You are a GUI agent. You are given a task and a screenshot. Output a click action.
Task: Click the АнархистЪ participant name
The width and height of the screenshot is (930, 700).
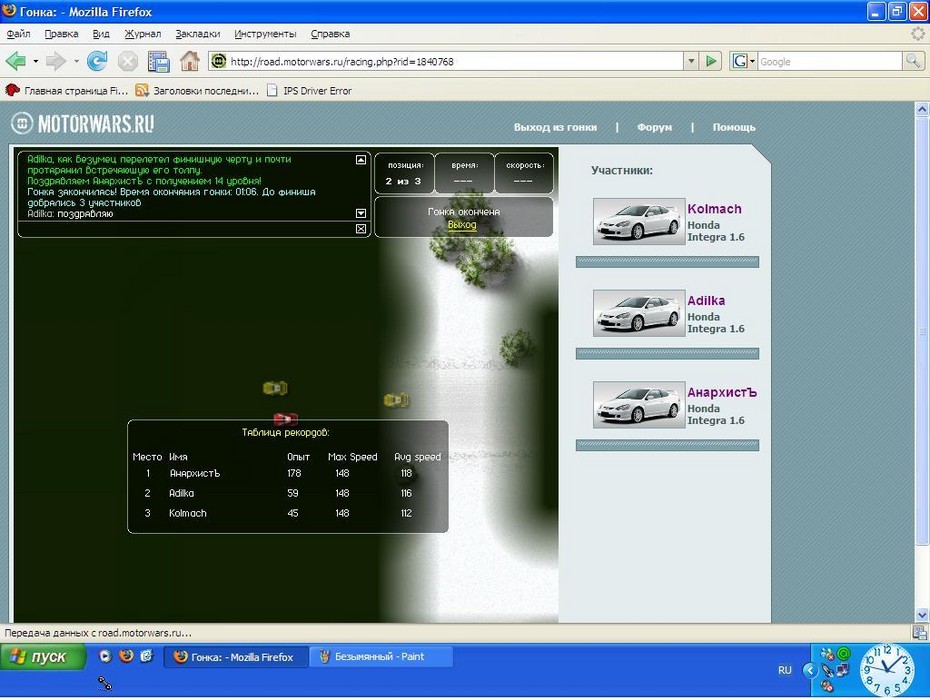click(722, 392)
